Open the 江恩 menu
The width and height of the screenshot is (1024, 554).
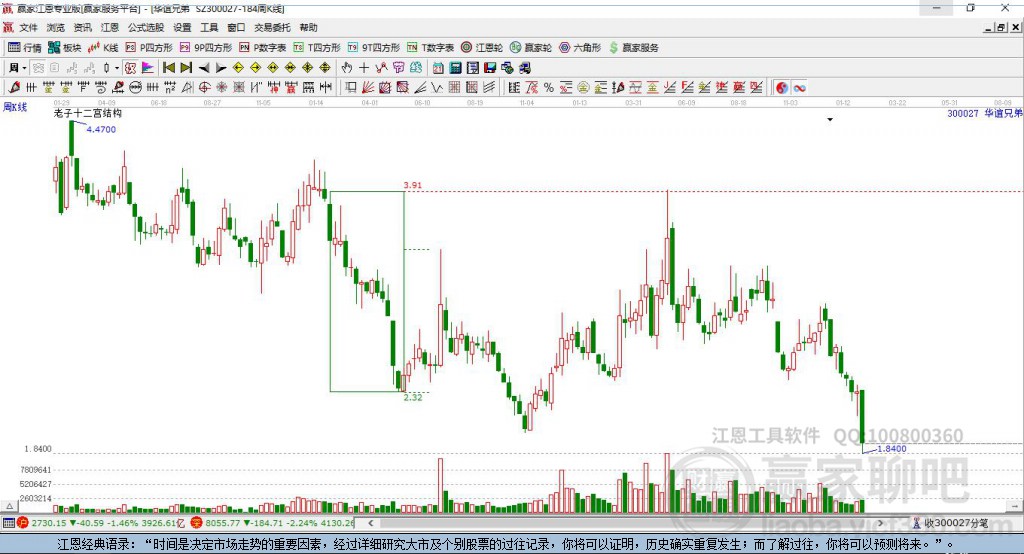pos(110,27)
